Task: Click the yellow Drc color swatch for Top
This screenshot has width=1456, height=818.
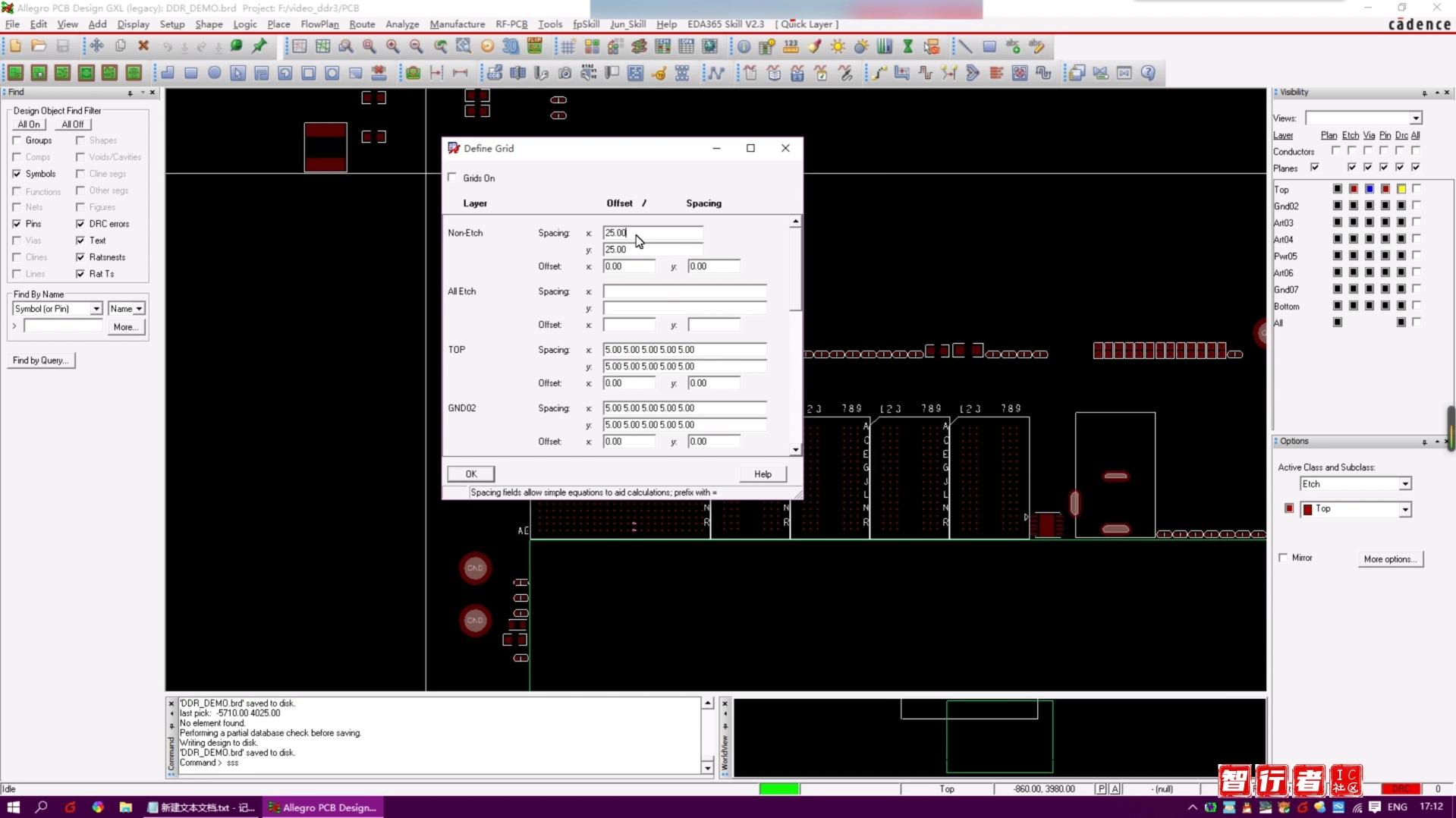Action: pyautogui.click(x=1401, y=189)
